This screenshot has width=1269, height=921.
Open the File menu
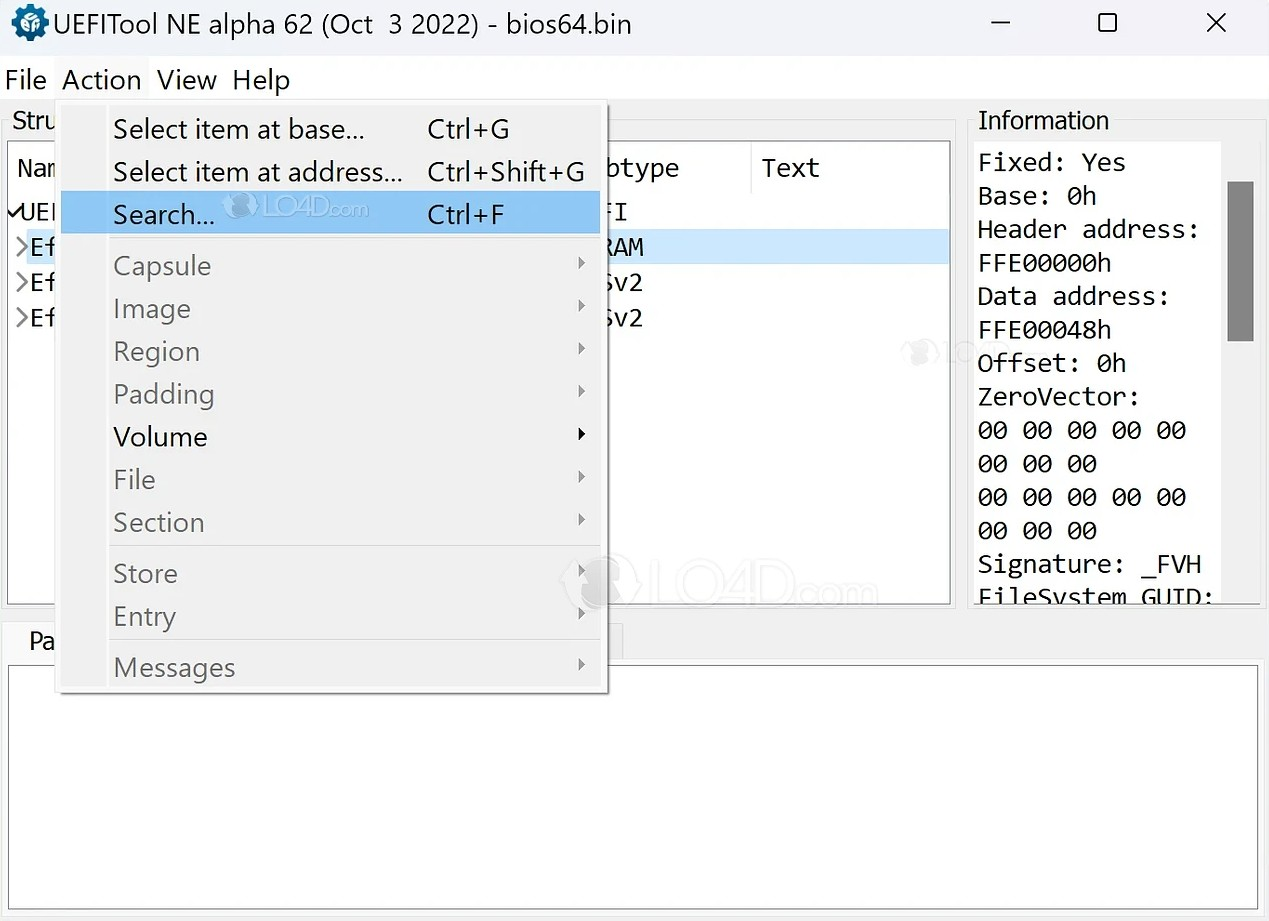tap(26, 80)
